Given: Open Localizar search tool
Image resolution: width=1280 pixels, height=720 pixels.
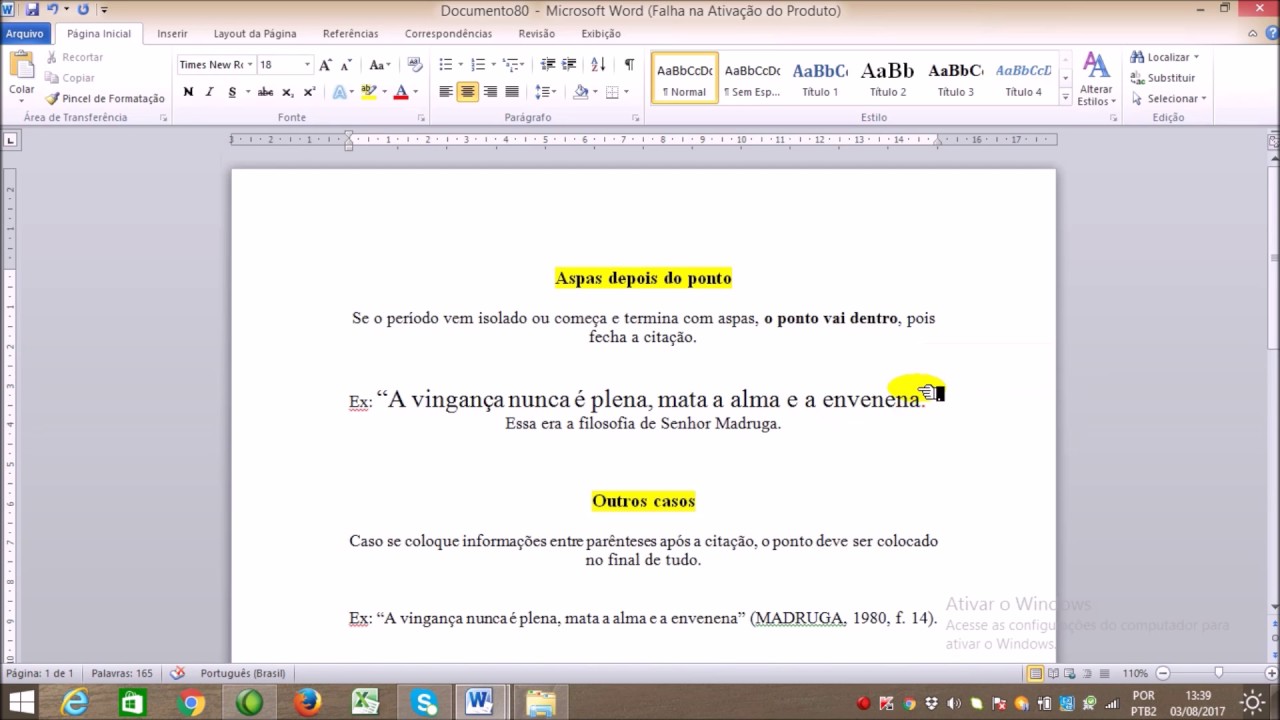Looking at the screenshot, I should 1165,57.
